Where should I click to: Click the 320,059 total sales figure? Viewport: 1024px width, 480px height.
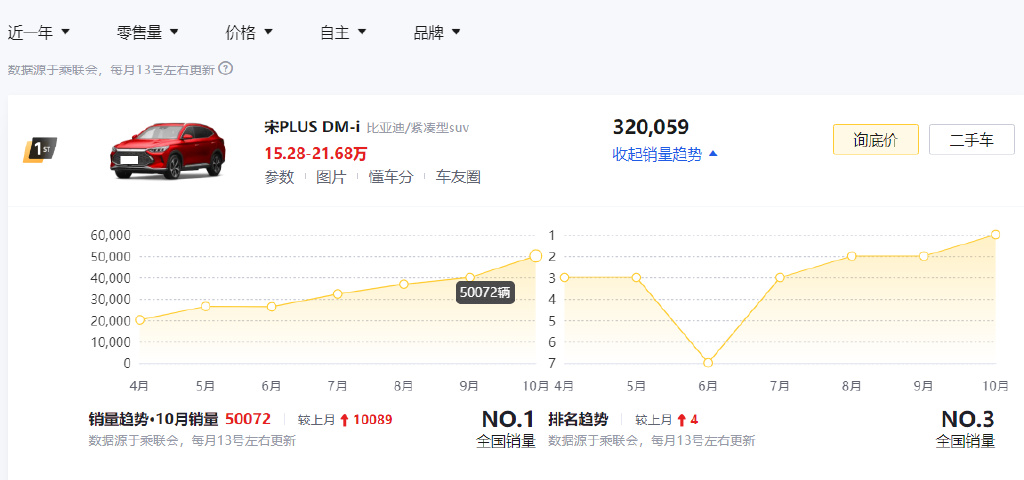tap(650, 127)
